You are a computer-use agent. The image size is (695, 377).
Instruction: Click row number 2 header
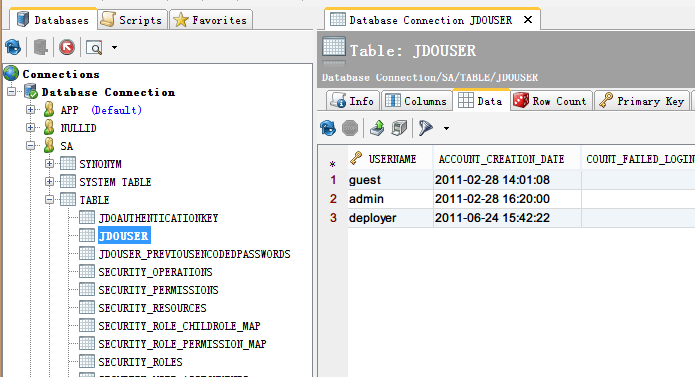pos(333,199)
